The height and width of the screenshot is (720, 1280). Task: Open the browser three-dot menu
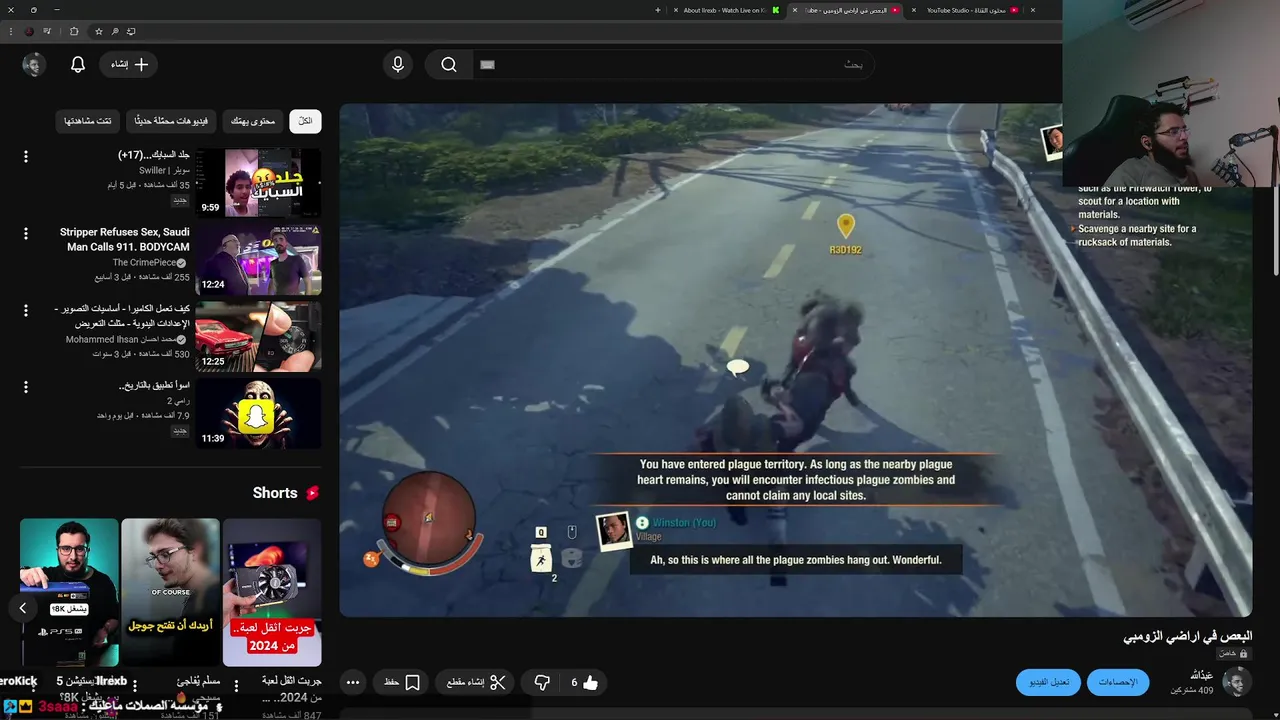tap(10, 31)
